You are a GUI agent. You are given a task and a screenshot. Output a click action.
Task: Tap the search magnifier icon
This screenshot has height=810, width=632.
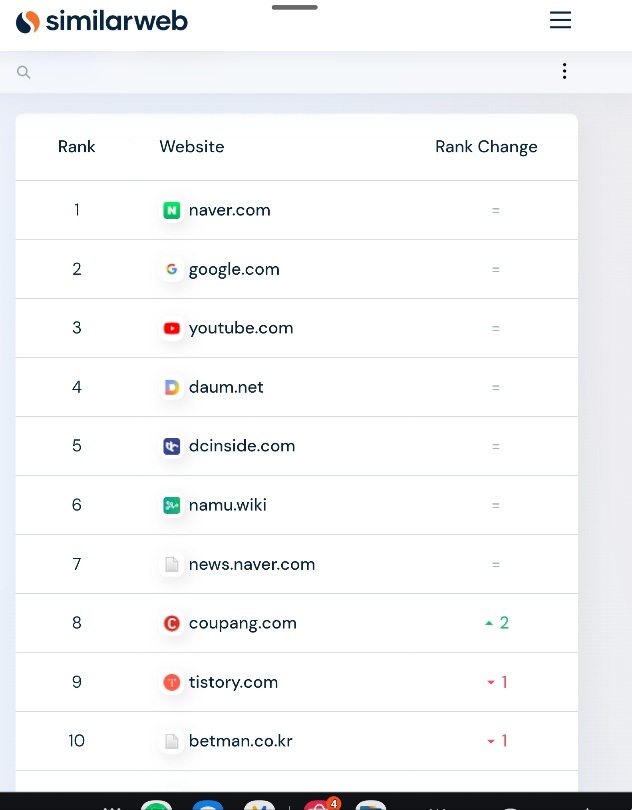click(x=23, y=72)
